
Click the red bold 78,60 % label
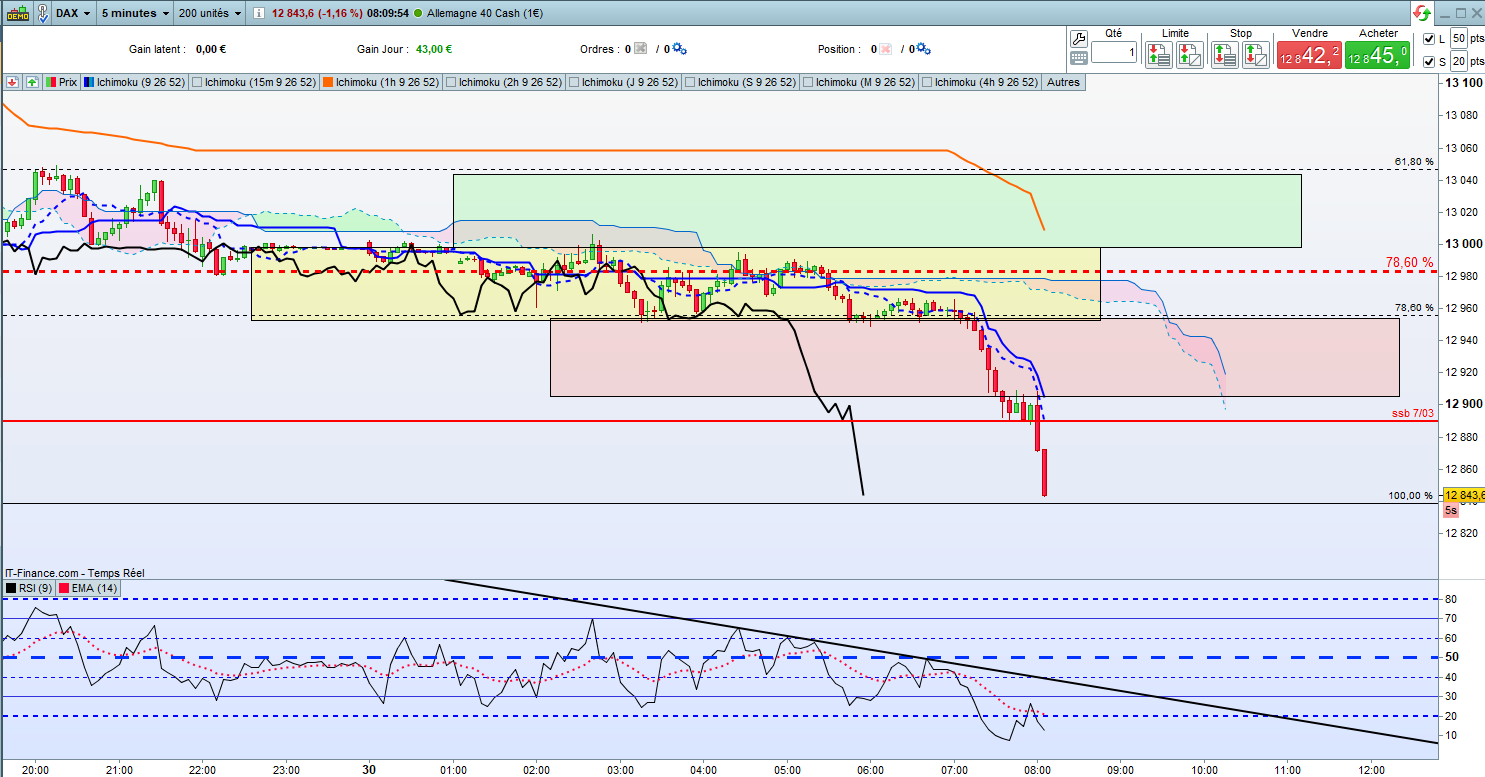pos(1409,263)
